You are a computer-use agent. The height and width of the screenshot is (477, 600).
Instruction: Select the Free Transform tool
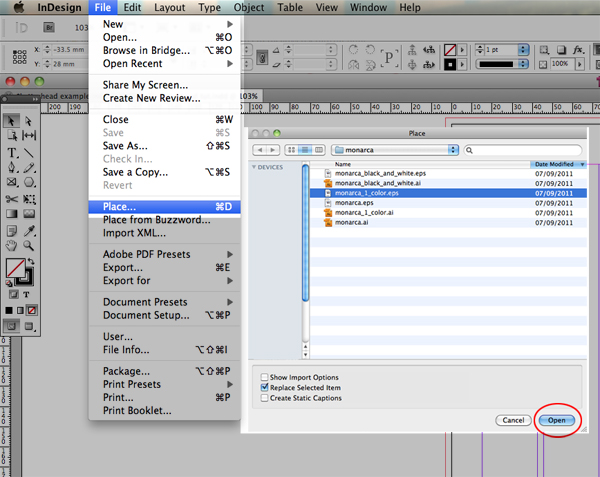point(29,199)
